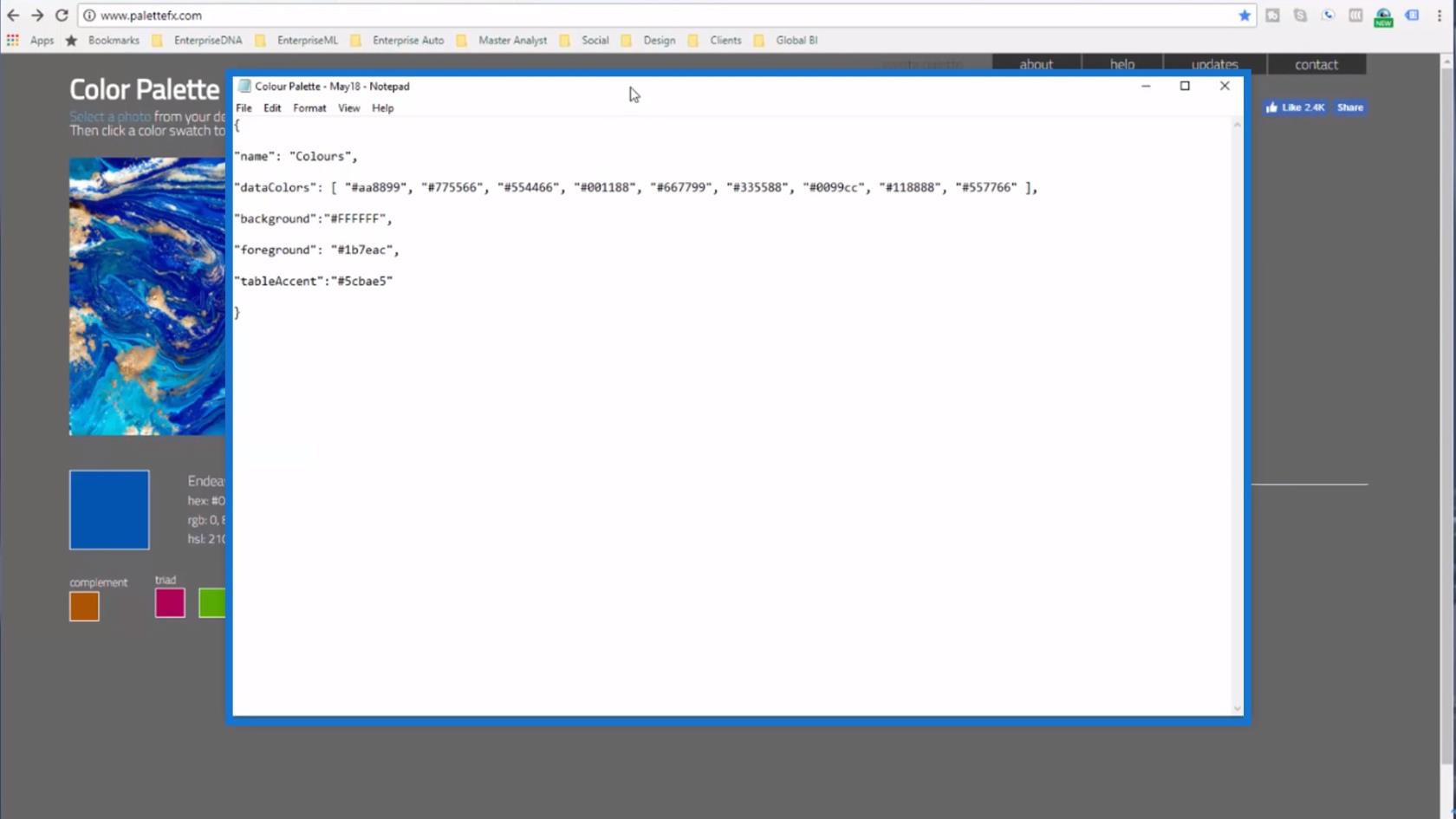Open Notepad's Format menu
1456x819 pixels.
pyautogui.click(x=309, y=108)
